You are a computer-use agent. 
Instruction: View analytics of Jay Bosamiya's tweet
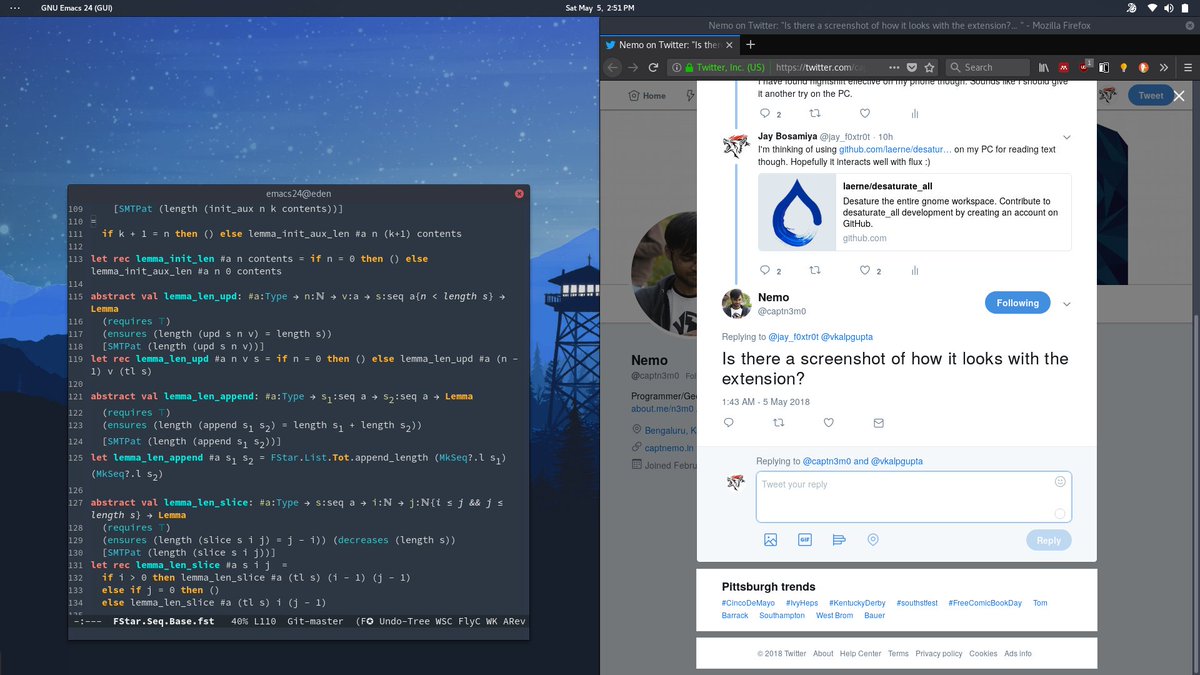(914, 270)
